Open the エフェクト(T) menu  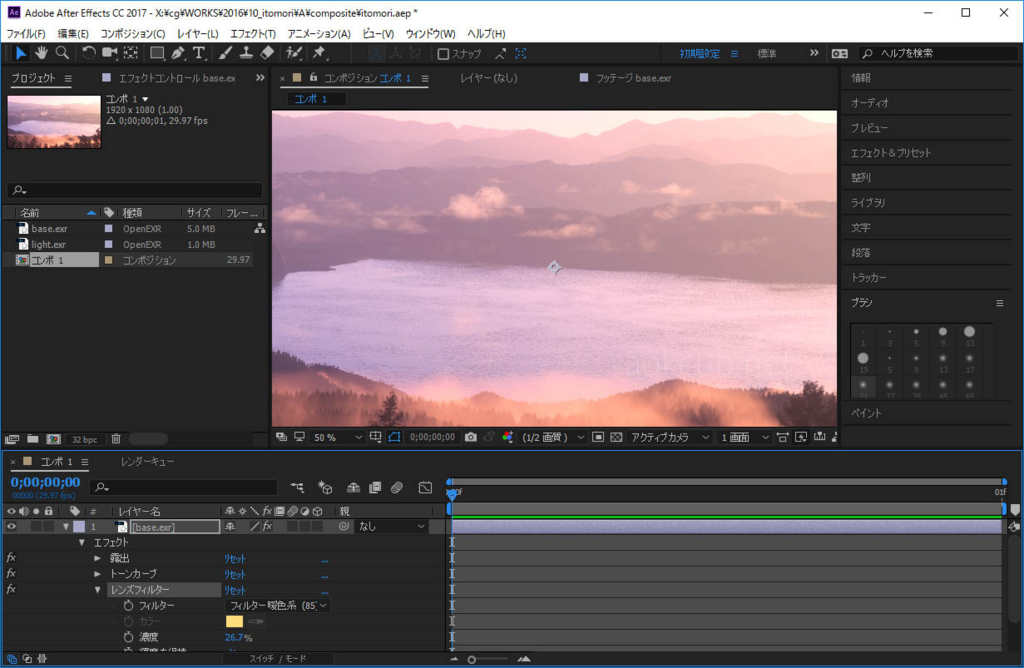(253, 33)
